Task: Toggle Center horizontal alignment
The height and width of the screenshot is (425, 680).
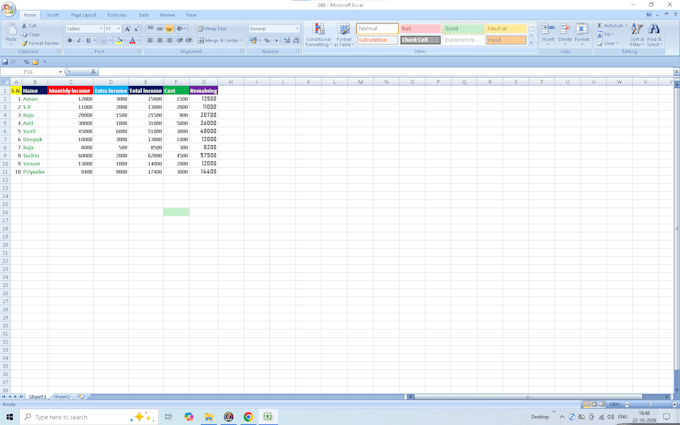Action: (x=160, y=40)
